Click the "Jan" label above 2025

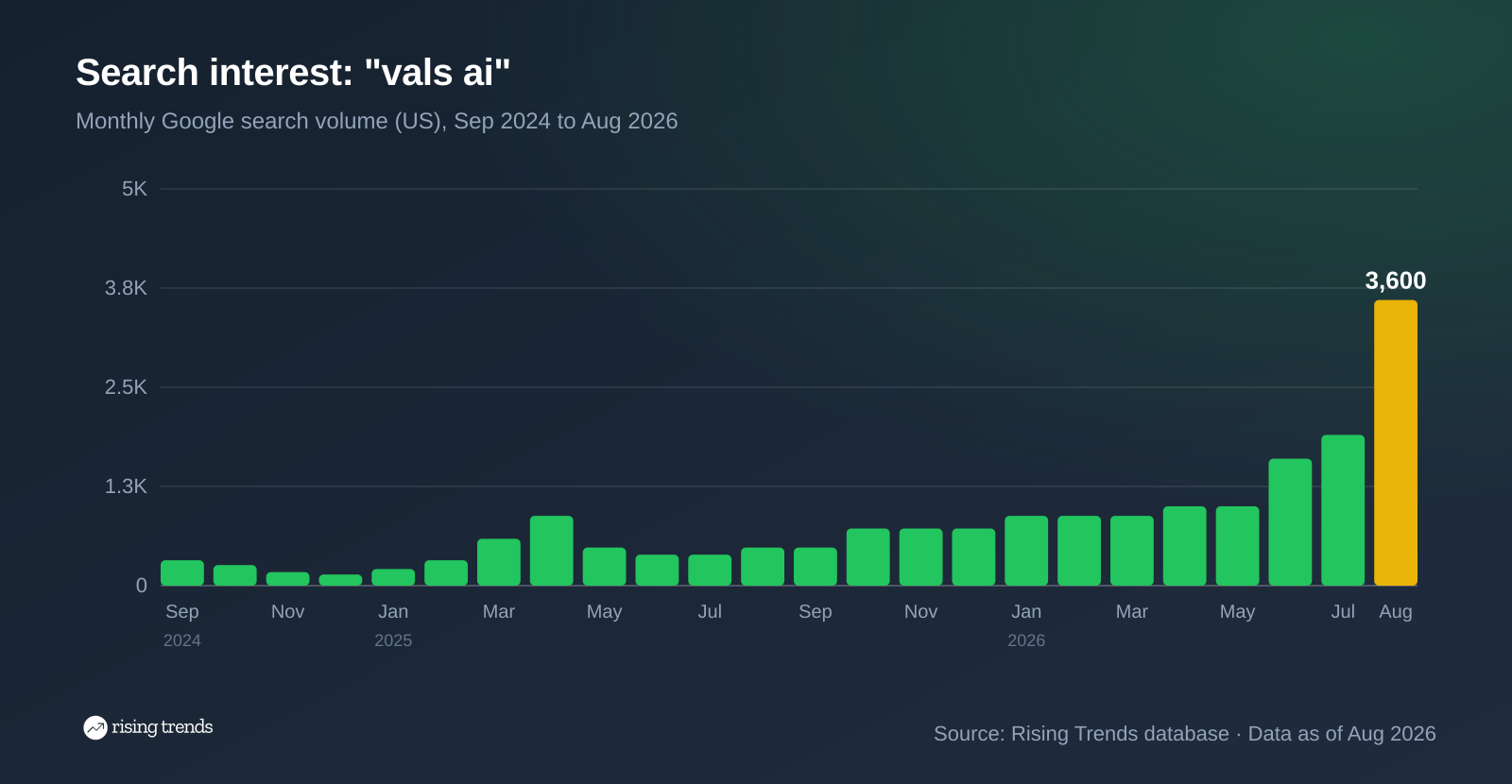coord(393,611)
